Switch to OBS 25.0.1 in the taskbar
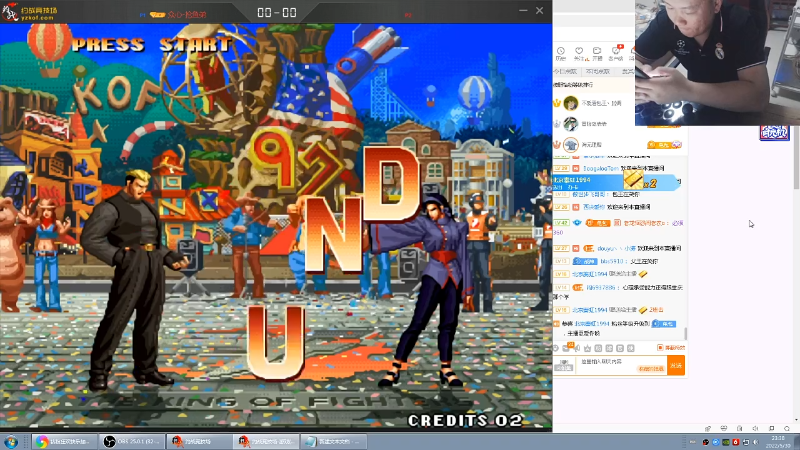Screen dimensions: 800x450 point(132,441)
